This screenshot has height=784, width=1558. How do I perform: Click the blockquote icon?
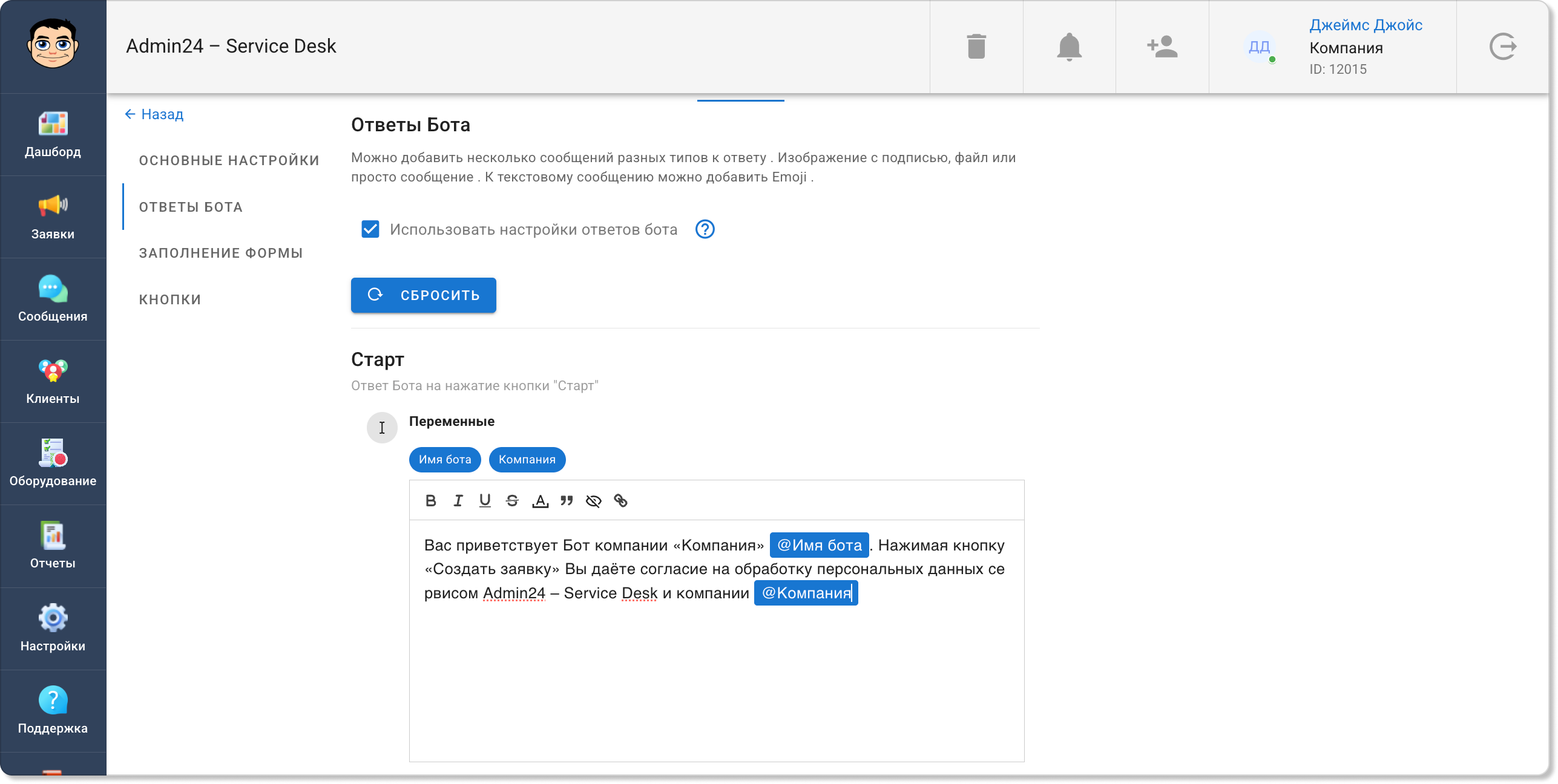[x=567, y=500]
